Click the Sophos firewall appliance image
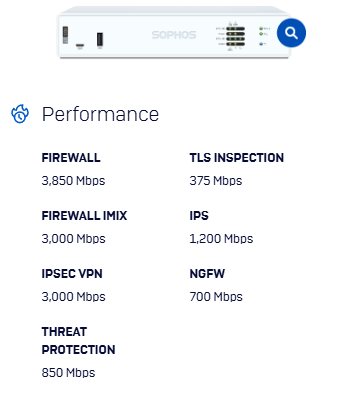Viewport: 363px width, 414px height. click(x=173, y=33)
